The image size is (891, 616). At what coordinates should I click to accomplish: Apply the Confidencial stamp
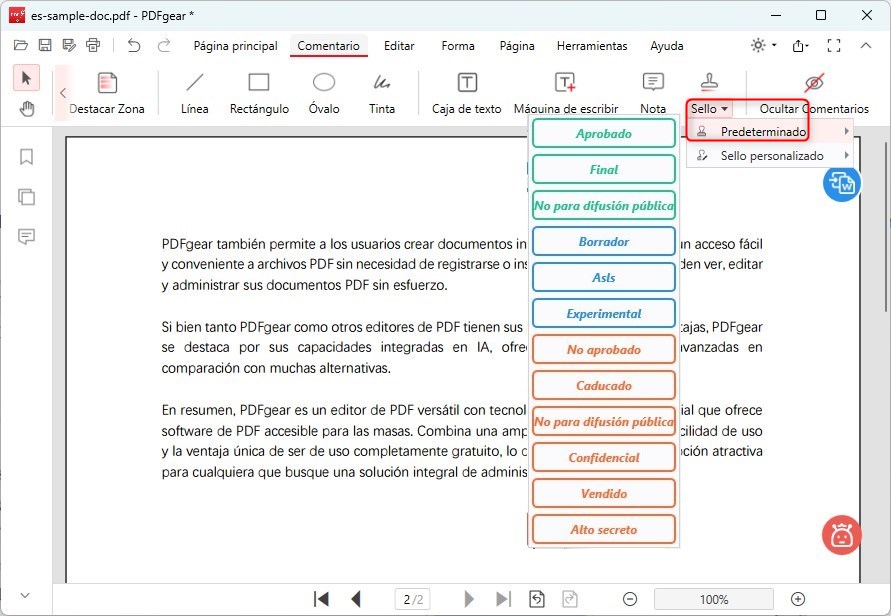tap(603, 457)
